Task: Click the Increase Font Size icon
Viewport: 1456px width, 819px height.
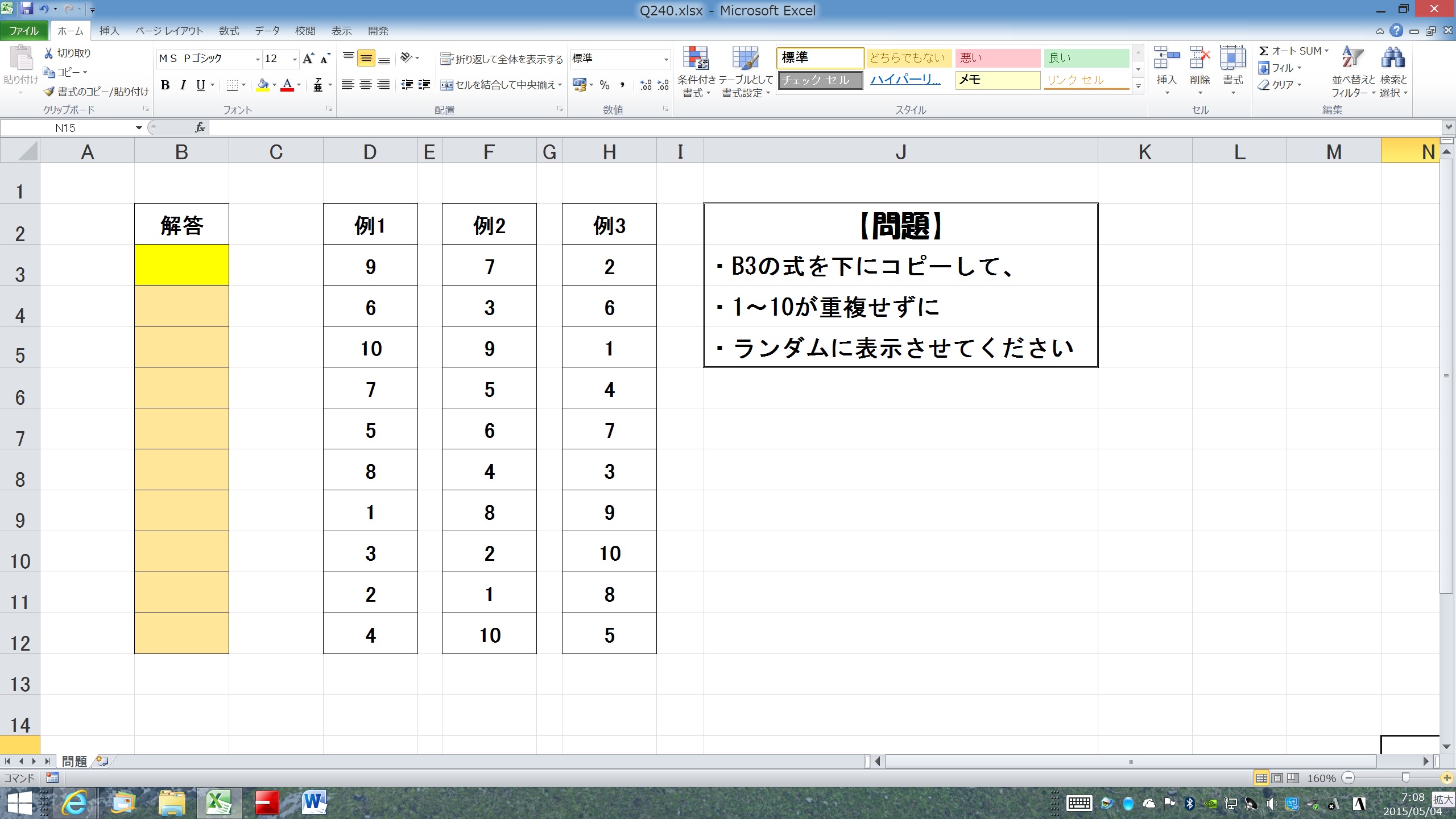Action: tap(308, 59)
